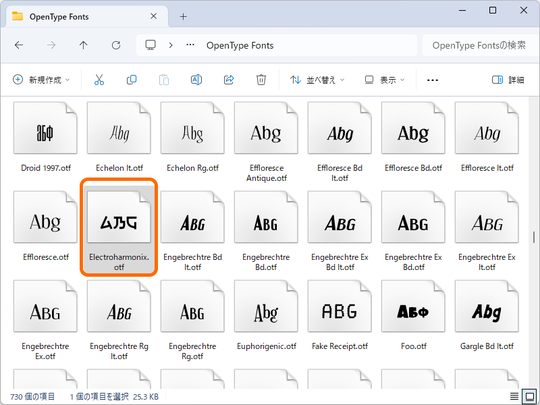The width and height of the screenshot is (540, 405).
Task: Select Engebrechtre Rg It.otf file
Action: coord(119,320)
